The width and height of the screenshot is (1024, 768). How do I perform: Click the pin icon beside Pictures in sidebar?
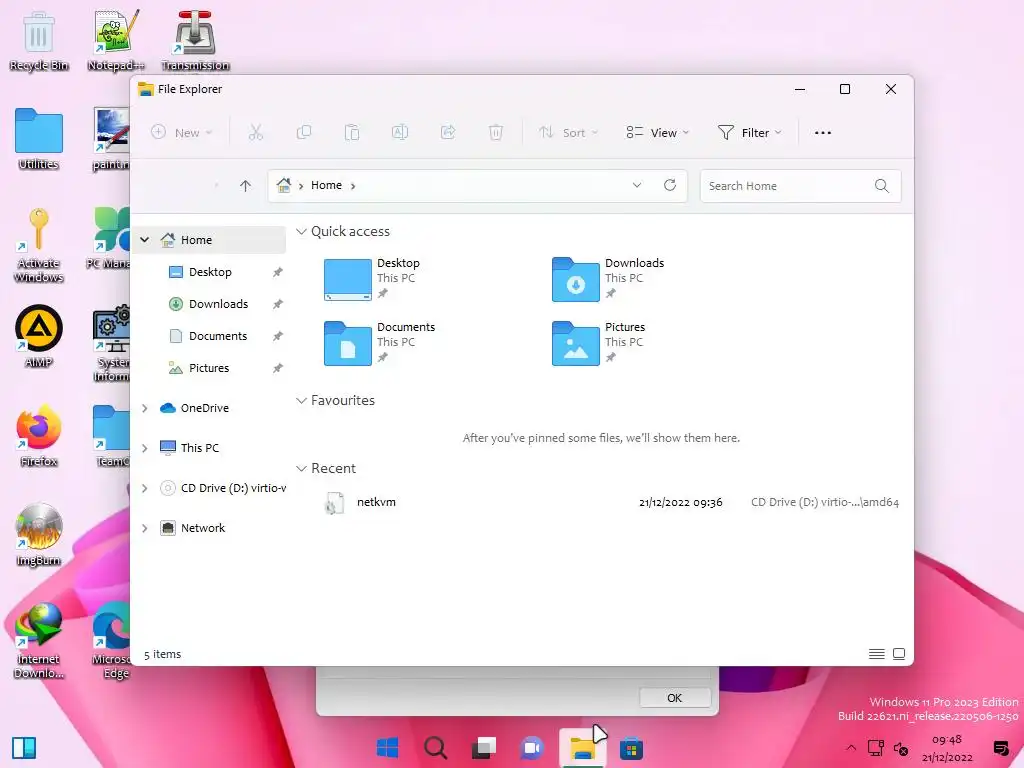click(278, 368)
